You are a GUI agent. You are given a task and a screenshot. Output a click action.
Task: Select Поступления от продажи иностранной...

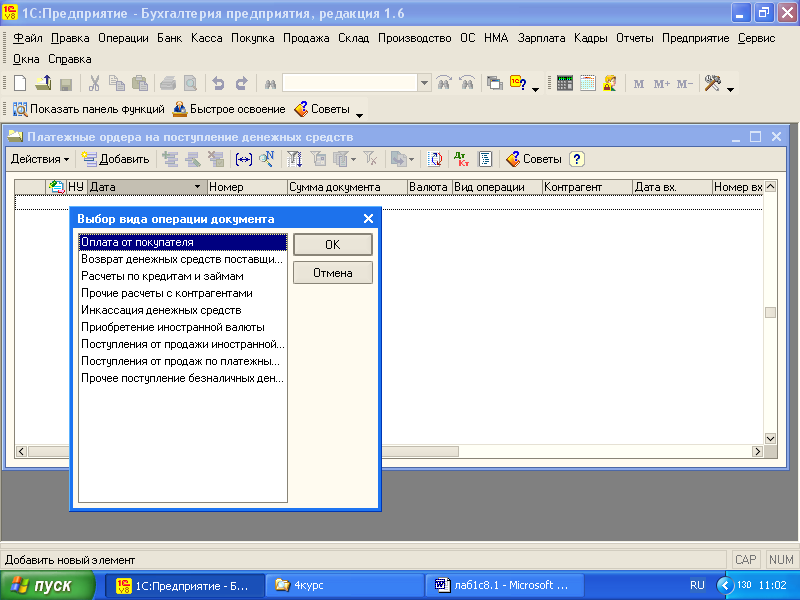pyautogui.click(x=183, y=344)
